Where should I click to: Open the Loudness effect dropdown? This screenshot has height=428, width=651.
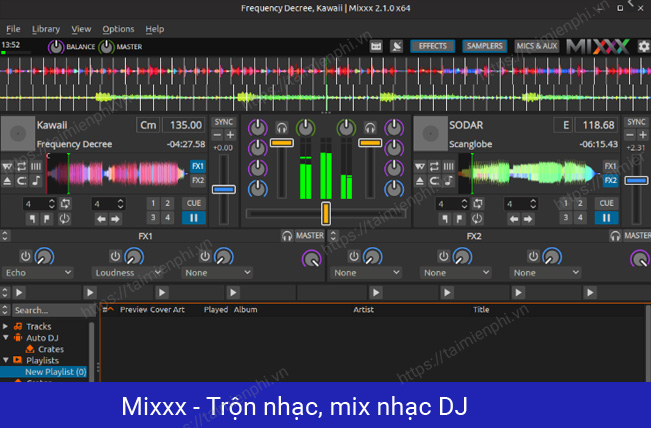click(x=127, y=273)
